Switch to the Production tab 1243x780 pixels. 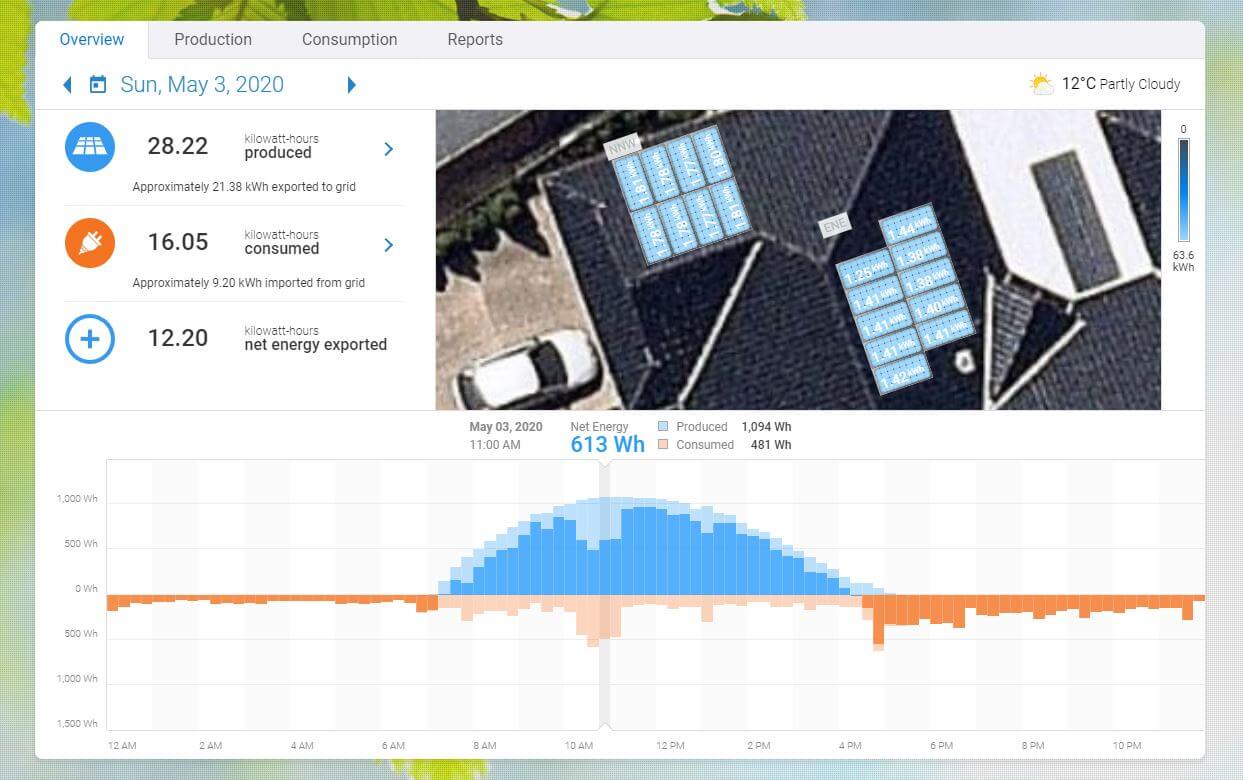pyautogui.click(x=213, y=40)
